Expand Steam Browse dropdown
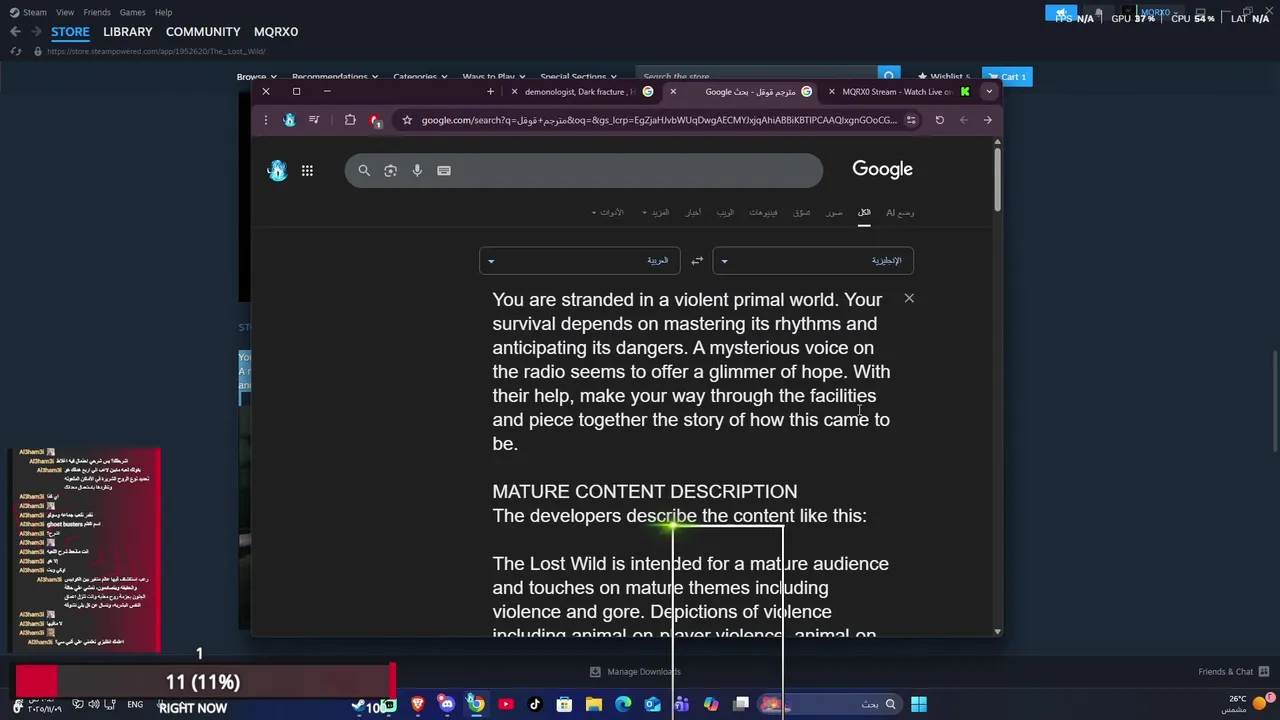 click(x=256, y=77)
